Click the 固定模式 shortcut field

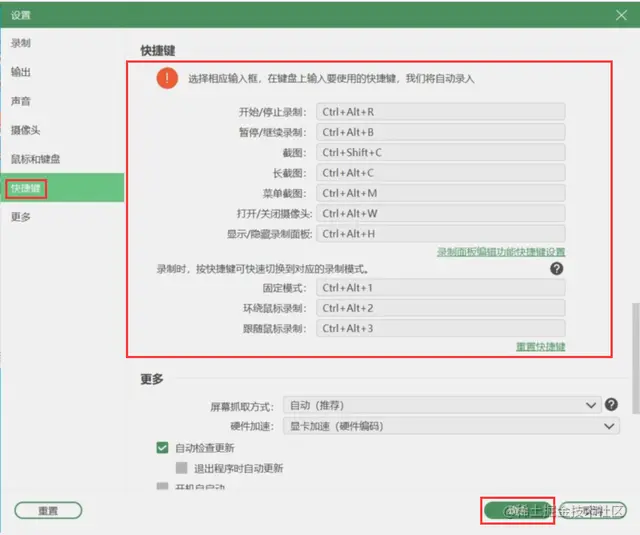440,288
